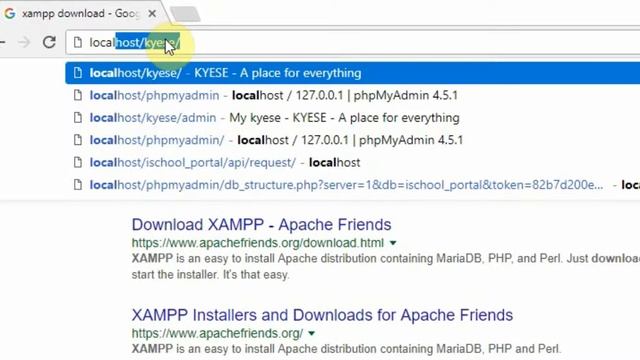The width and height of the screenshot is (640, 360).
Task: Click snippet 'XAMPP is an easy to install Apache distribution containing MariaDB, PHP and Perl.'
Action: (347, 349)
